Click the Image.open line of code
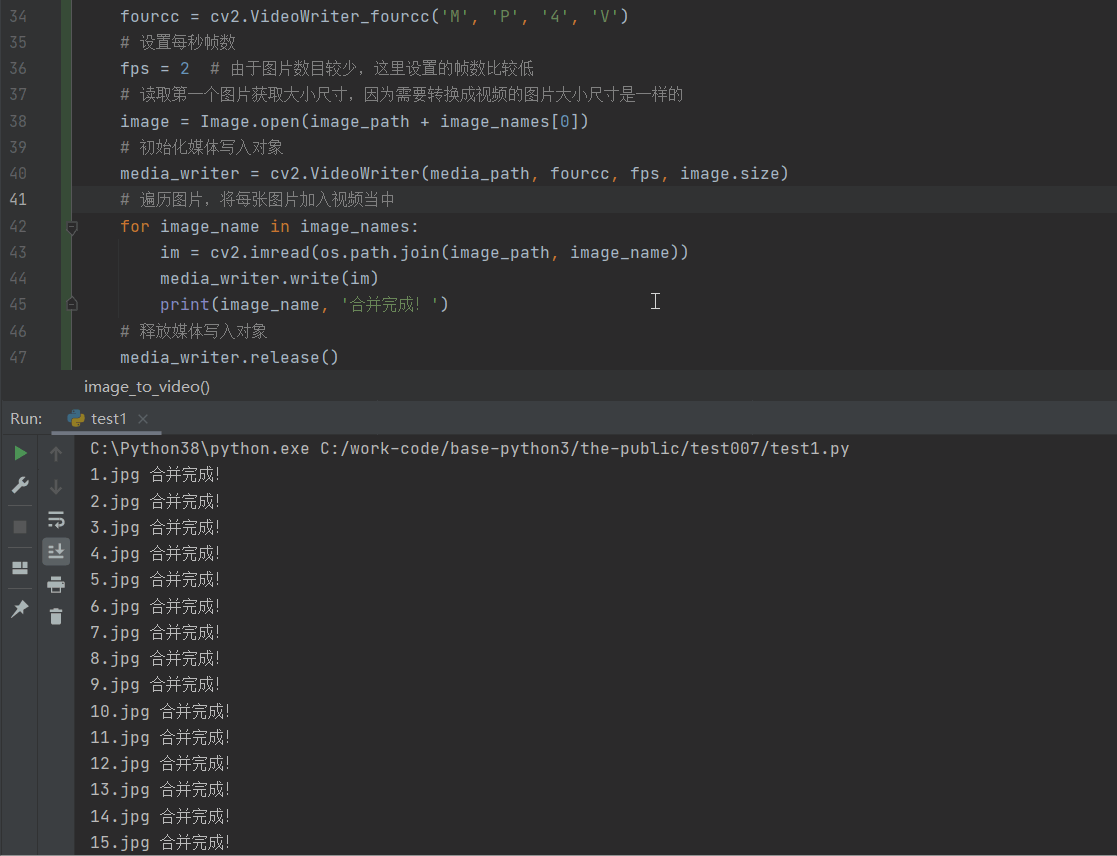The image size is (1117, 856). [354, 122]
